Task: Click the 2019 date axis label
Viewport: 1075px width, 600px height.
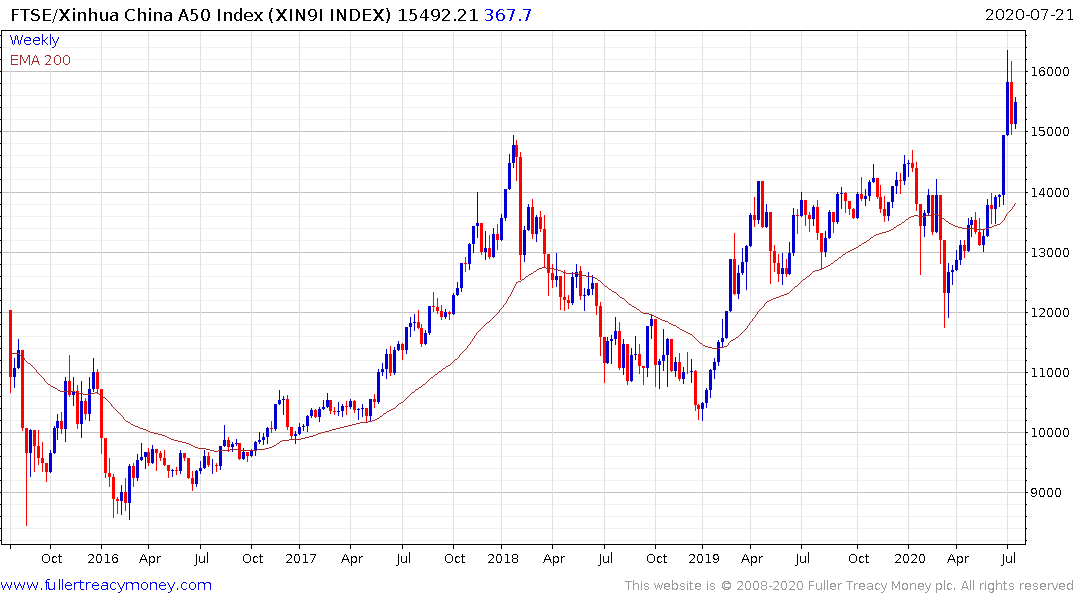Action: point(704,558)
